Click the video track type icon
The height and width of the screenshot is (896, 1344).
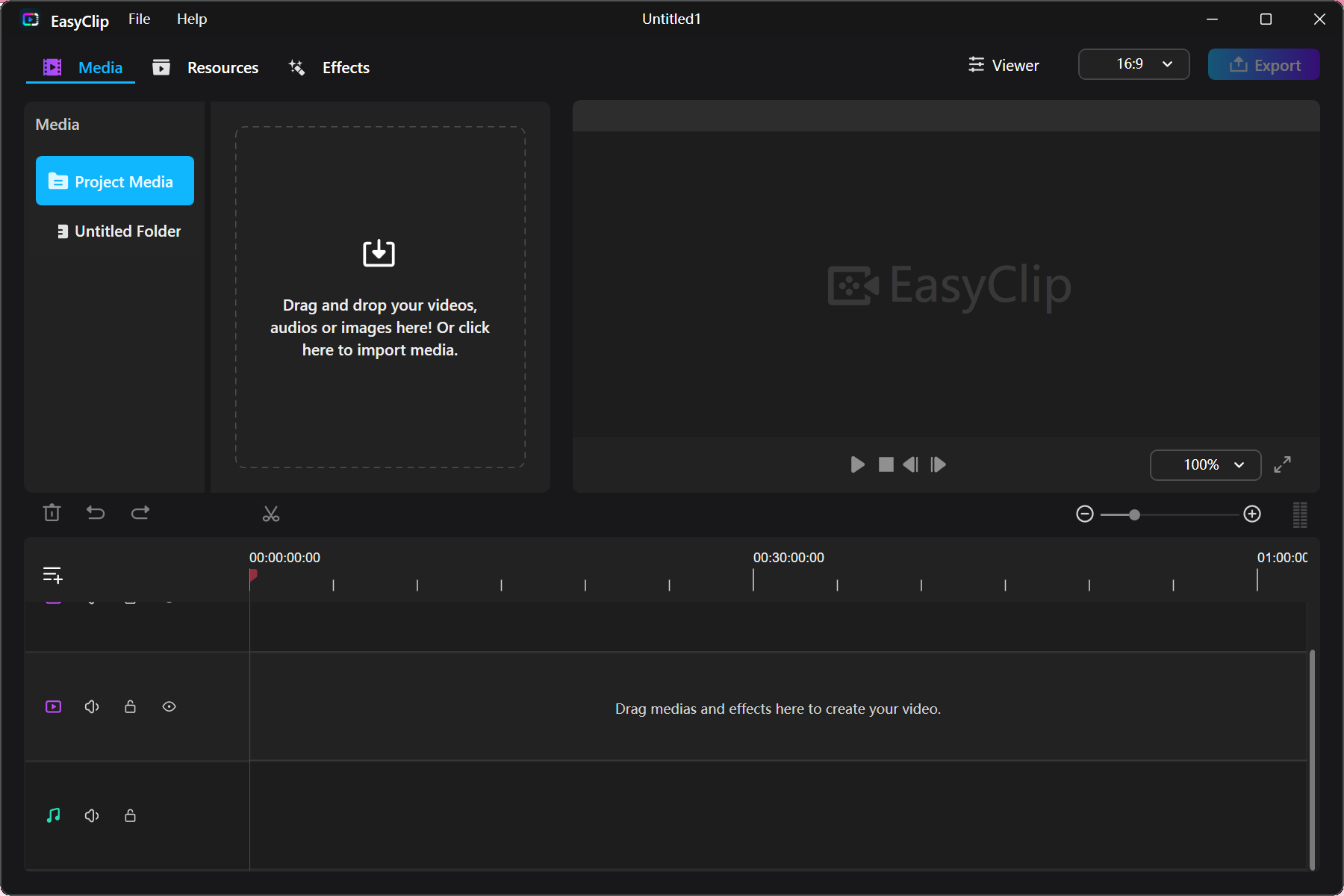(x=54, y=706)
